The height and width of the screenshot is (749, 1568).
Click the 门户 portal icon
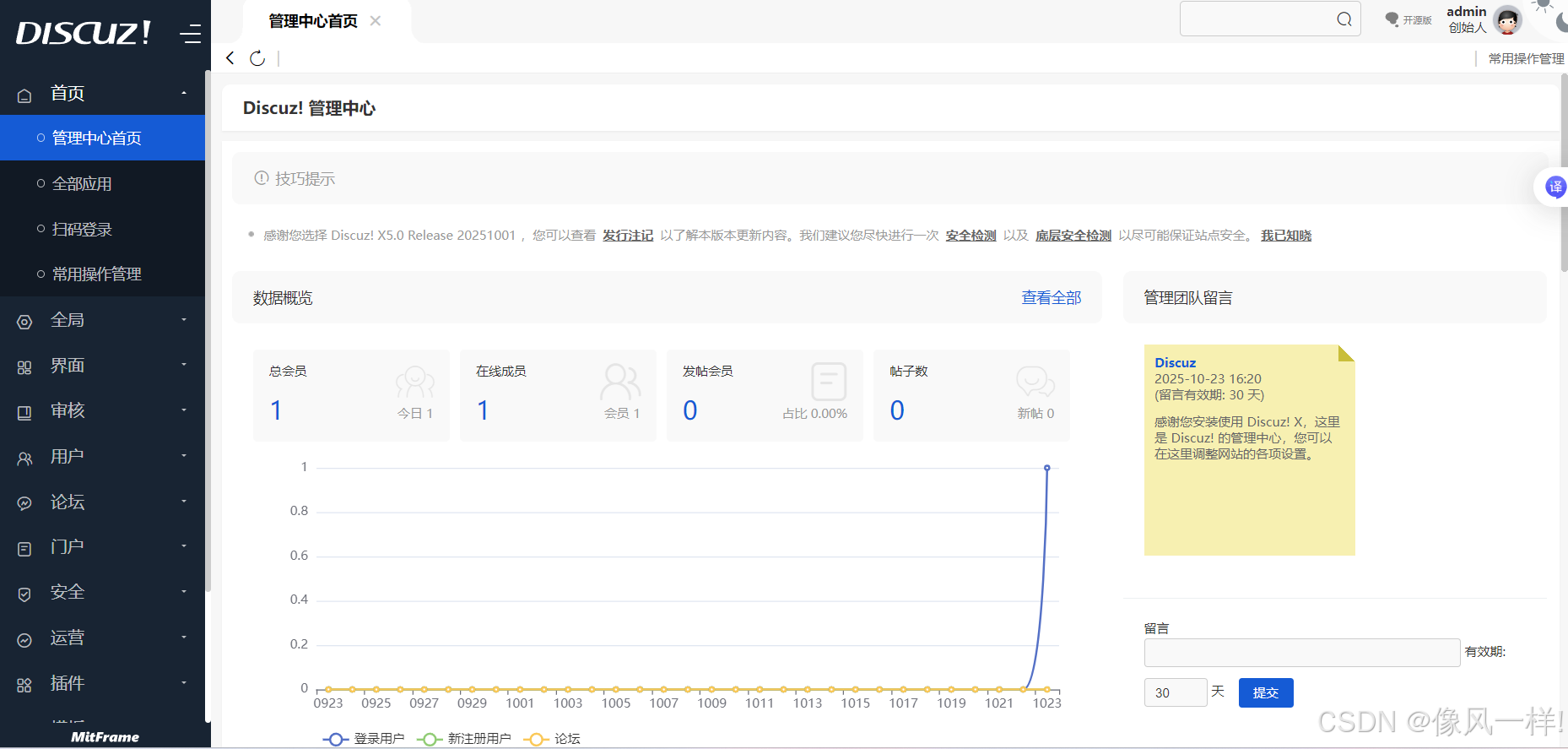[x=24, y=549]
